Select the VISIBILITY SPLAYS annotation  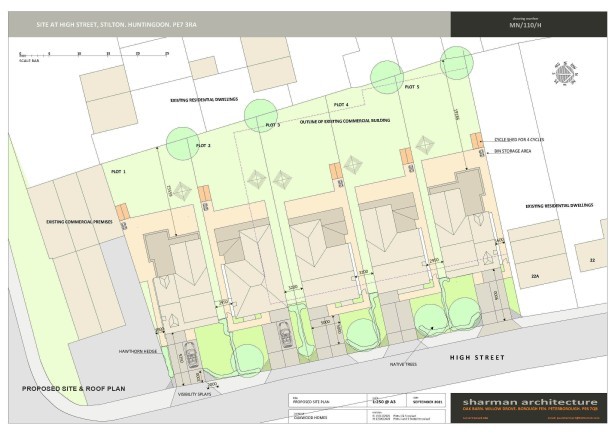[x=200, y=395]
